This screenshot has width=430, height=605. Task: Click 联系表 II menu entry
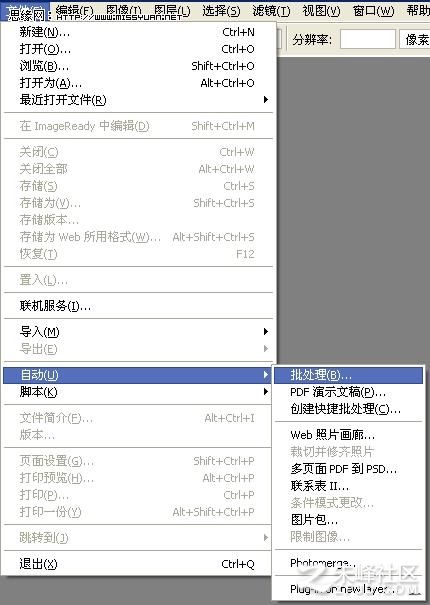(x=348, y=486)
